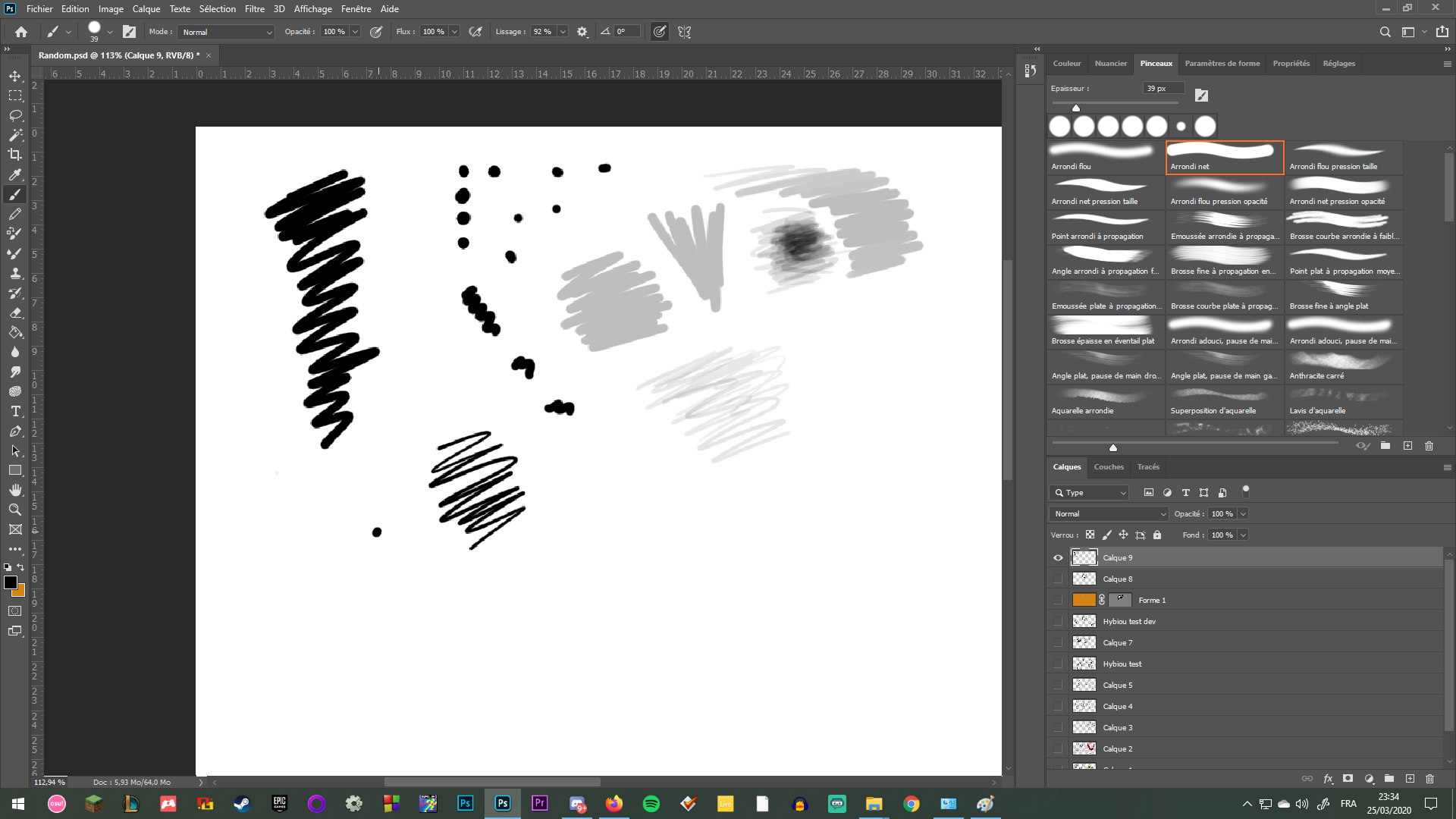Viewport: 1456px width, 819px height.
Task: Create a new layer with the new layer icon
Action: click(x=1410, y=778)
